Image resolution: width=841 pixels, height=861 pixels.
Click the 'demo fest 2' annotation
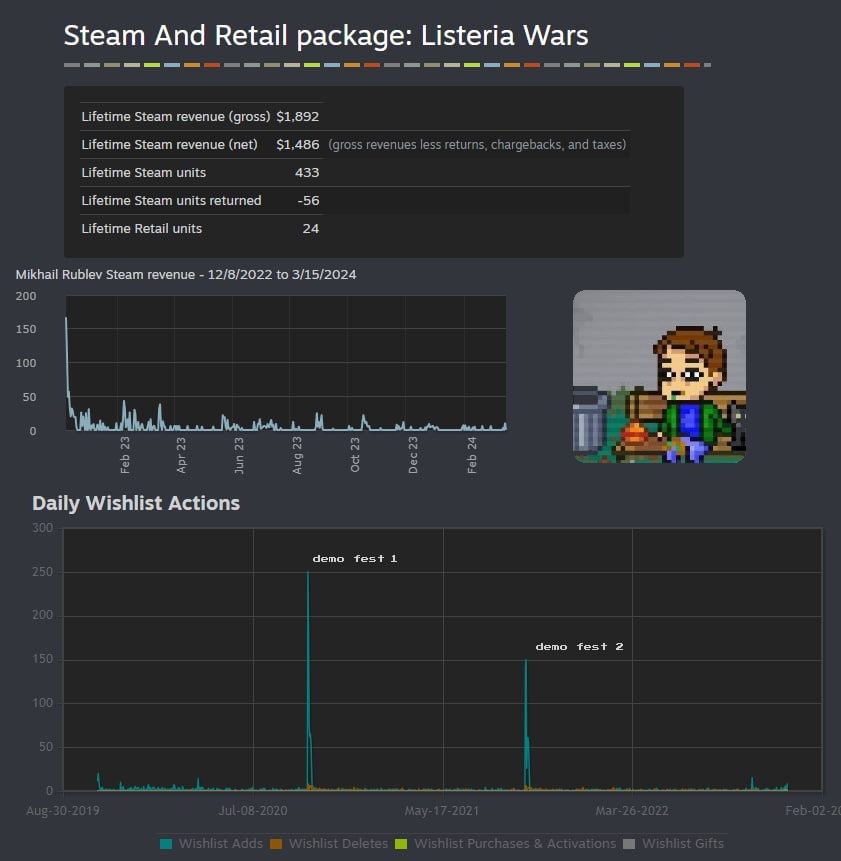[x=579, y=646]
